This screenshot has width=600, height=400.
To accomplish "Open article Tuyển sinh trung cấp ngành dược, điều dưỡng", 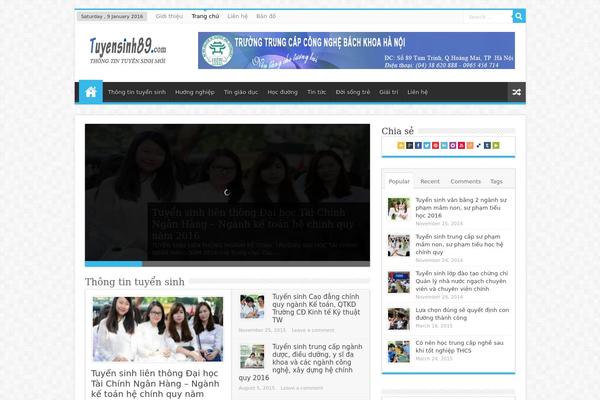I will (300, 362).
